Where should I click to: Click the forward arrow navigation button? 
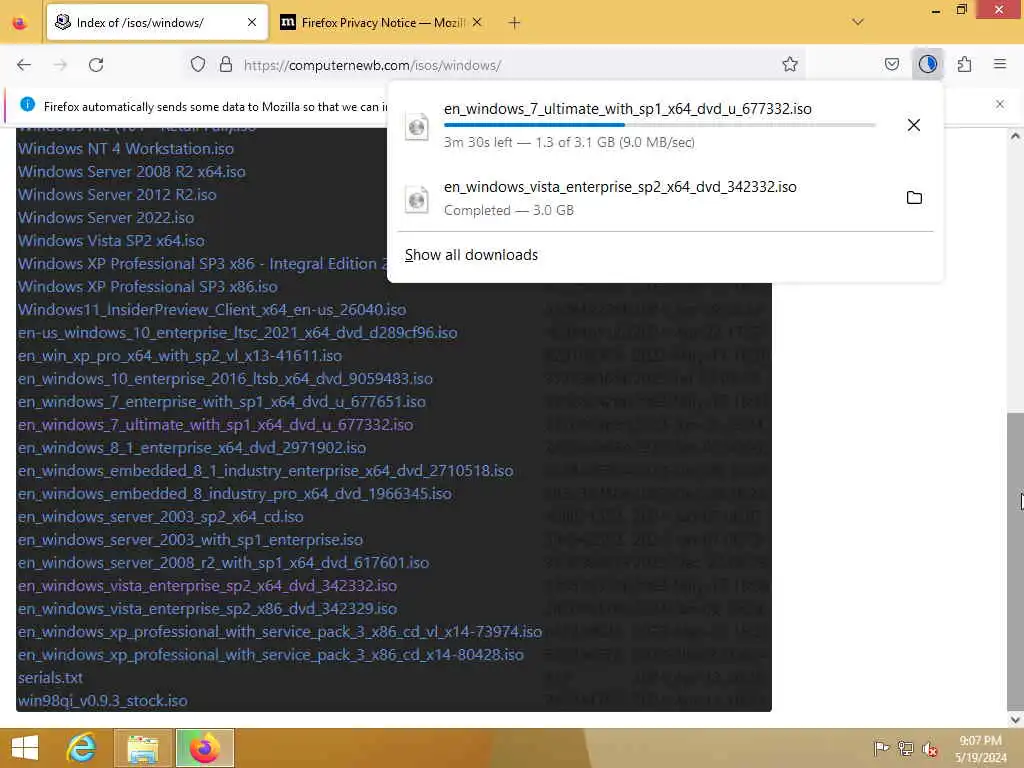pyautogui.click(x=60, y=65)
